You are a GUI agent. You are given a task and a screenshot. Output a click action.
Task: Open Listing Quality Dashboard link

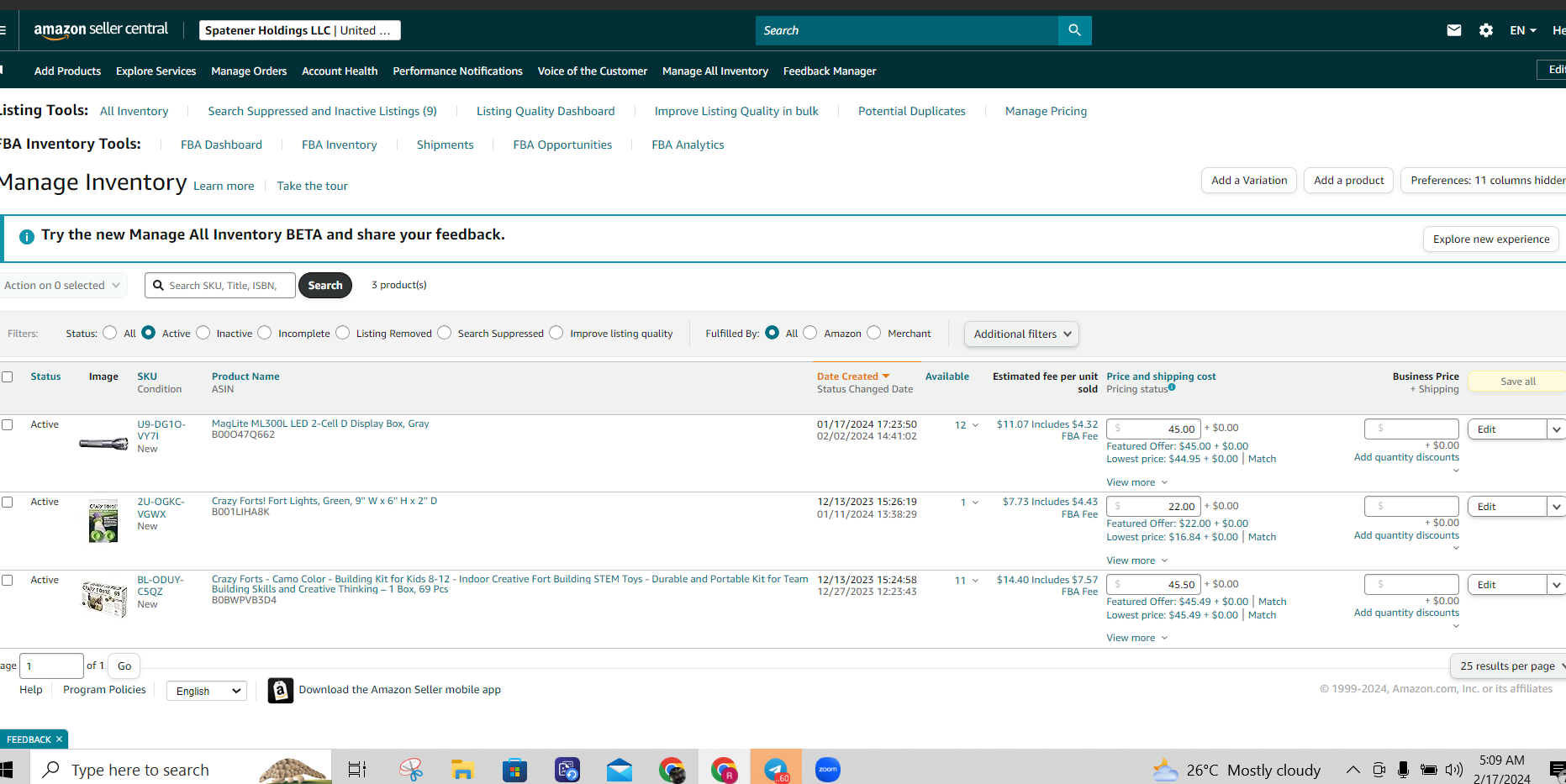(x=546, y=111)
